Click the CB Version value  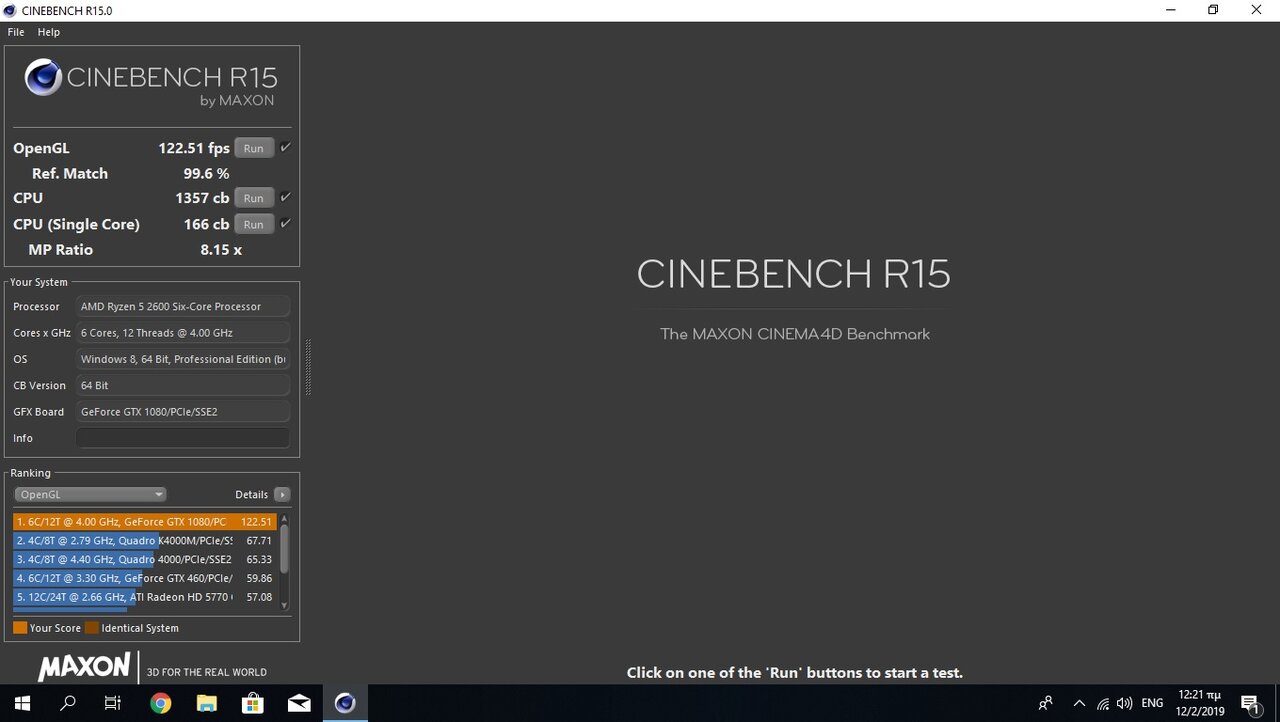point(183,385)
